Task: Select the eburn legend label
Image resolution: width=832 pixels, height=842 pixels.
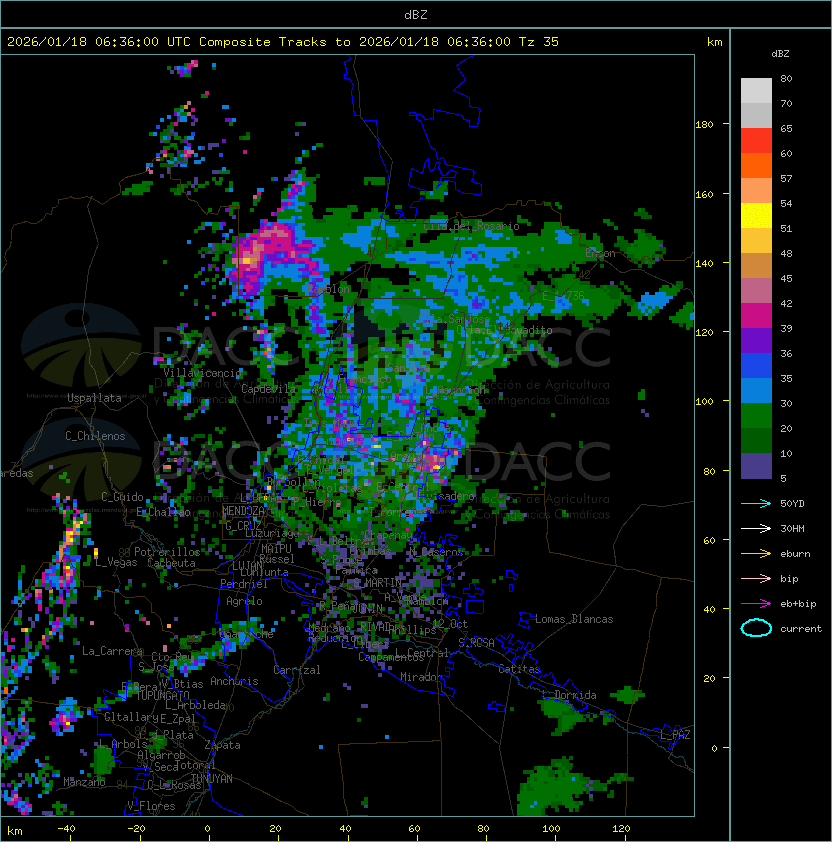Action: pos(795,554)
